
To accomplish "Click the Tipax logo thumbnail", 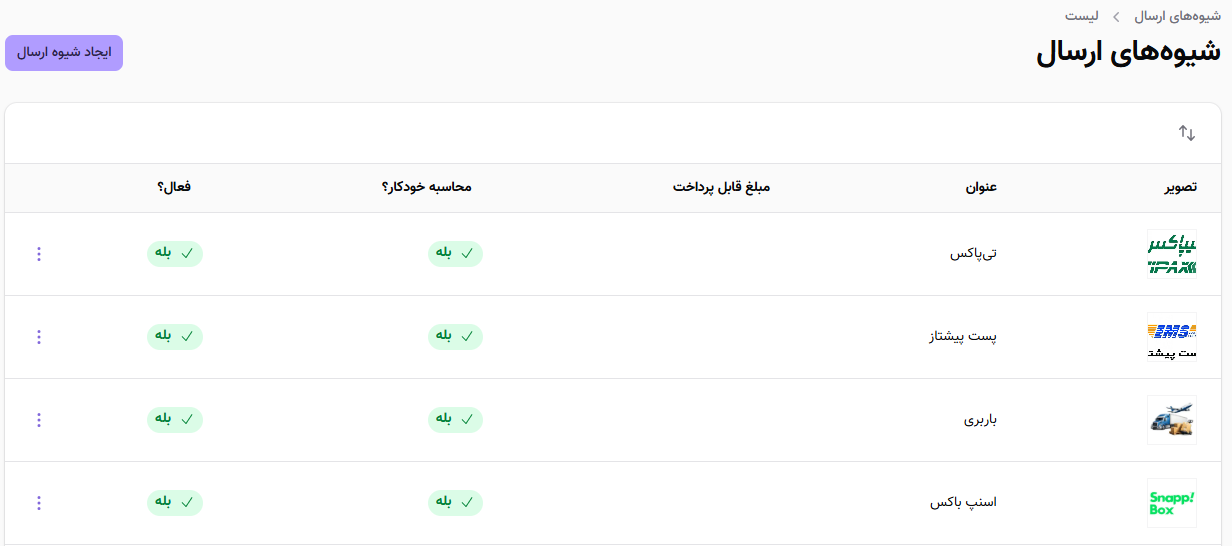I will (1171, 254).
